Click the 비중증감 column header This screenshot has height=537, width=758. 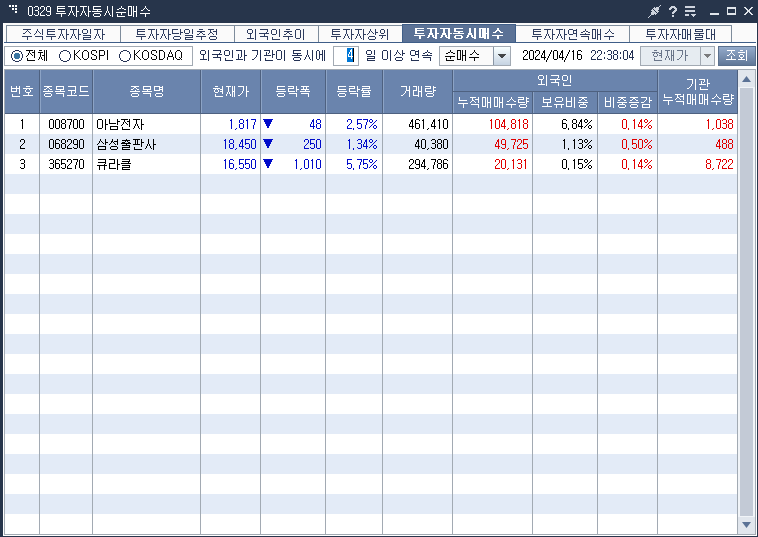627,102
